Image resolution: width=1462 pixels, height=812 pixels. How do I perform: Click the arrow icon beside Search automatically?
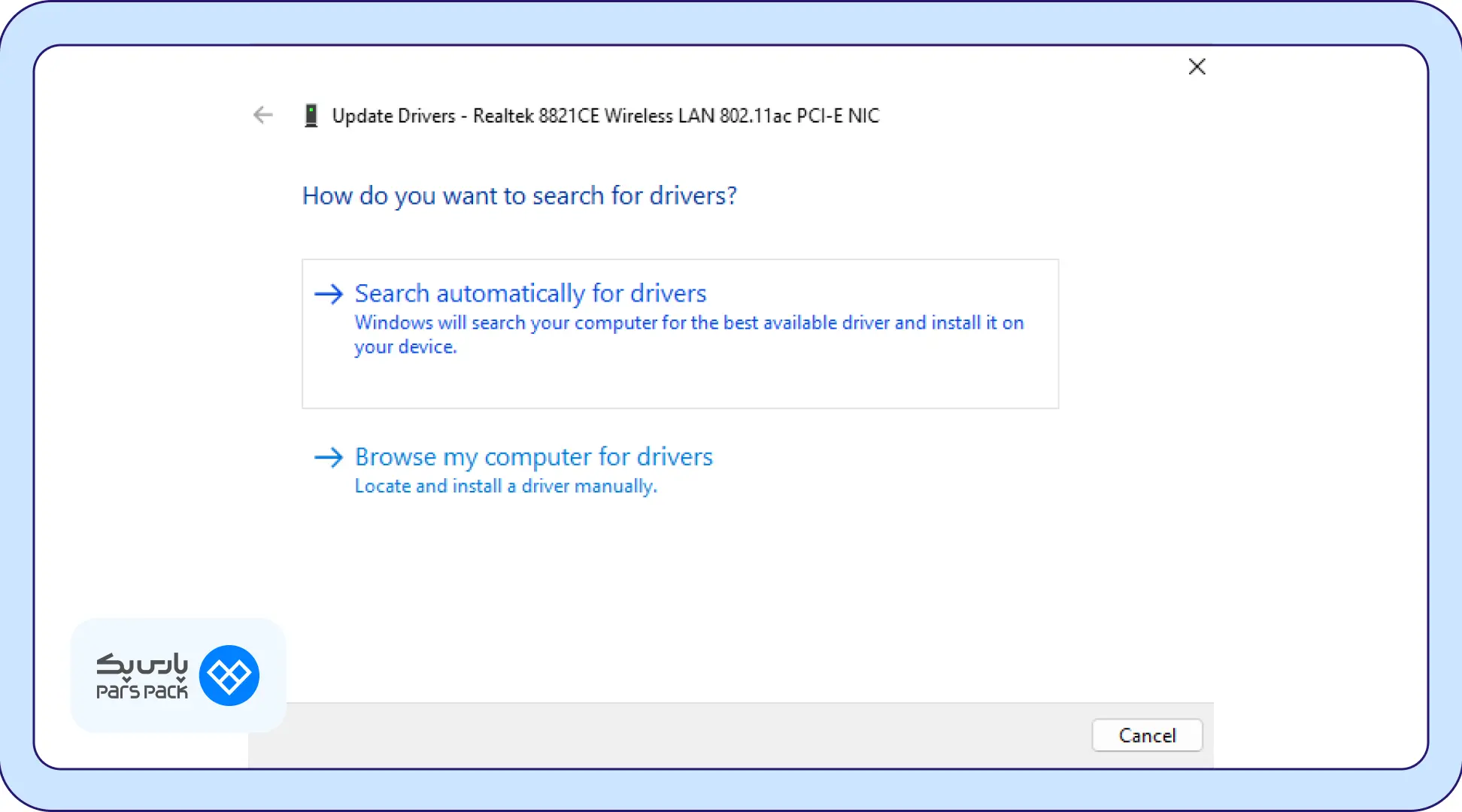(x=329, y=293)
